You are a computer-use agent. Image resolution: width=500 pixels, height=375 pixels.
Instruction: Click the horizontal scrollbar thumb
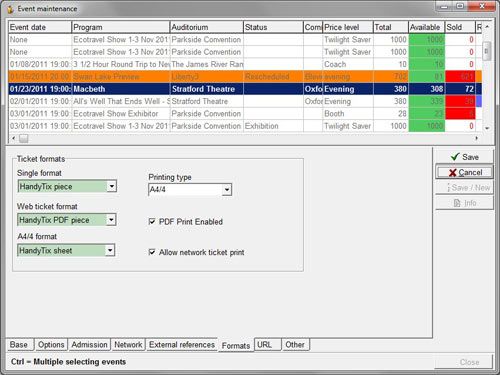point(24,138)
